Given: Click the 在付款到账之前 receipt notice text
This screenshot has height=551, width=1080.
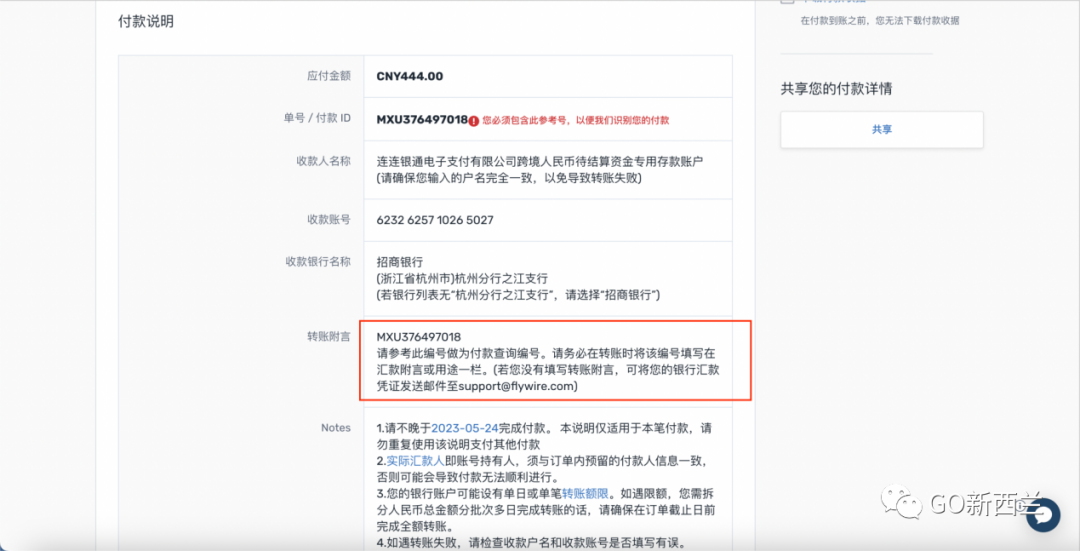Looking at the screenshot, I should [x=880, y=21].
